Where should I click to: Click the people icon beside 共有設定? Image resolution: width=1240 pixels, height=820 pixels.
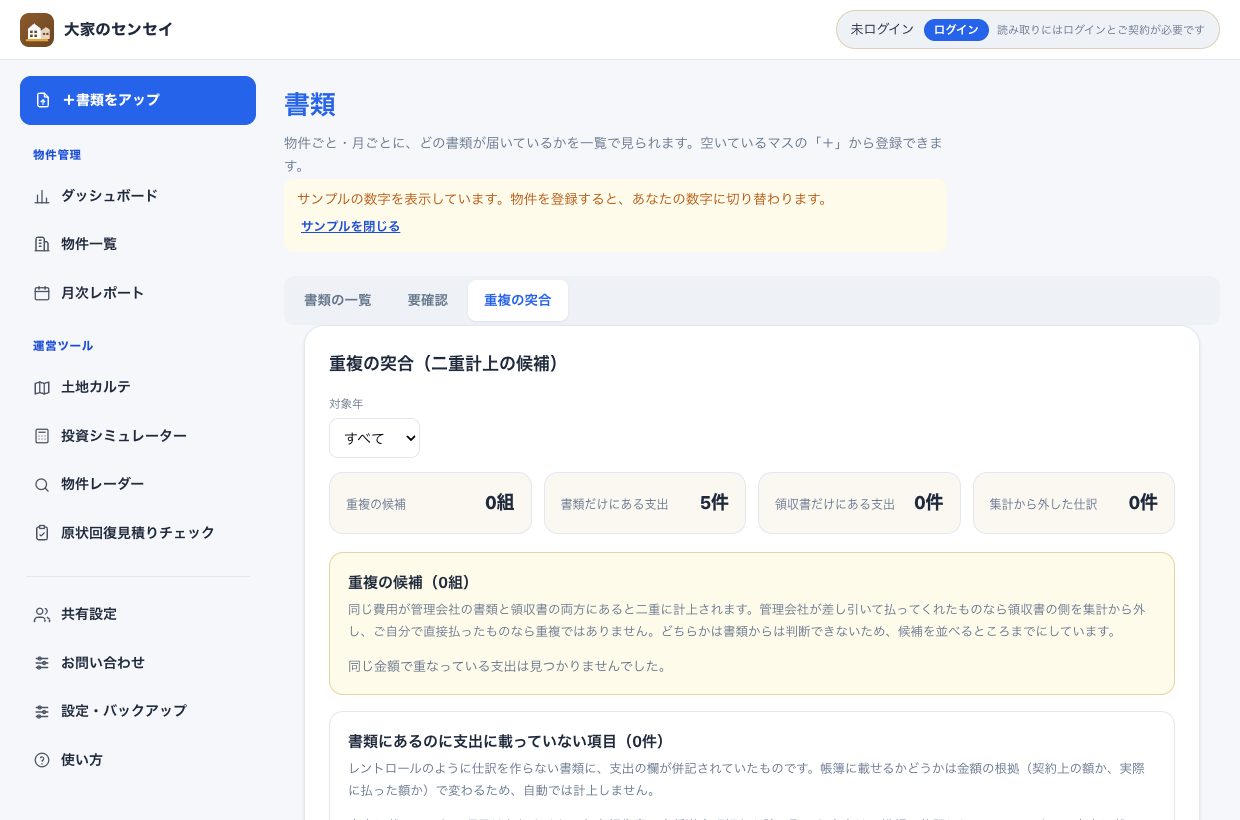[42, 614]
